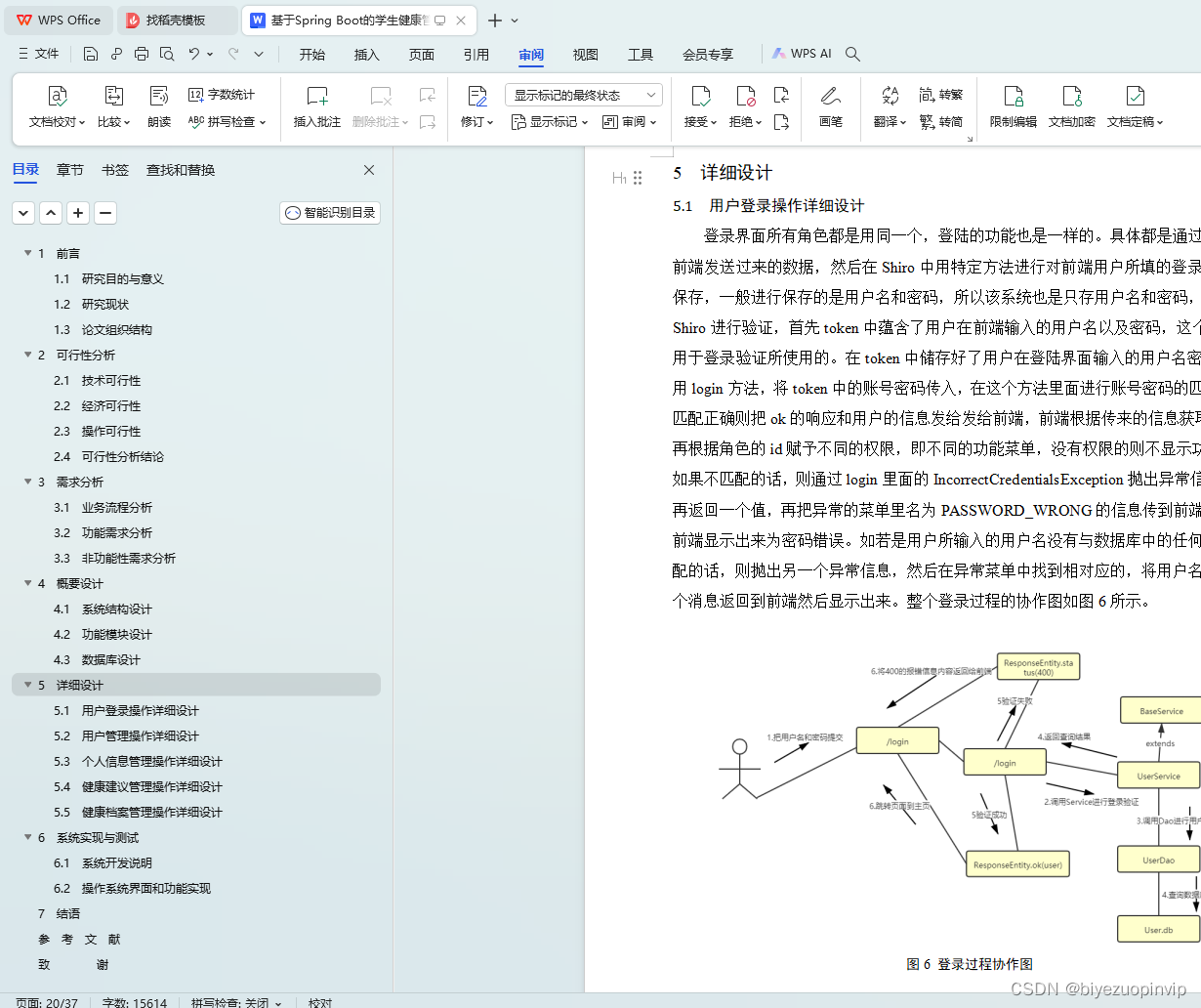Screen dimensions: 1201x1008
Task: Click the collapse-down arrow button in outline pane
Action: tap(23, 213)
